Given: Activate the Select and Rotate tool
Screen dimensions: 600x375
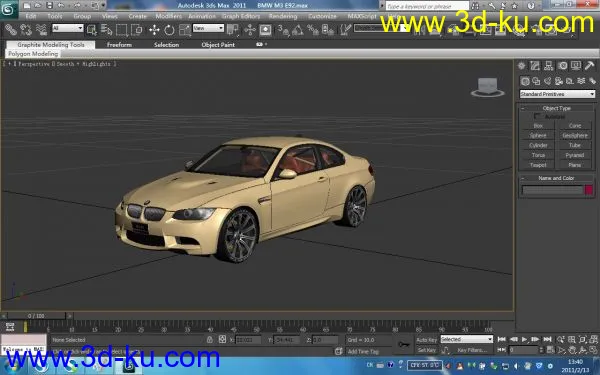Looking at the screenshot, I should point(169,29).
